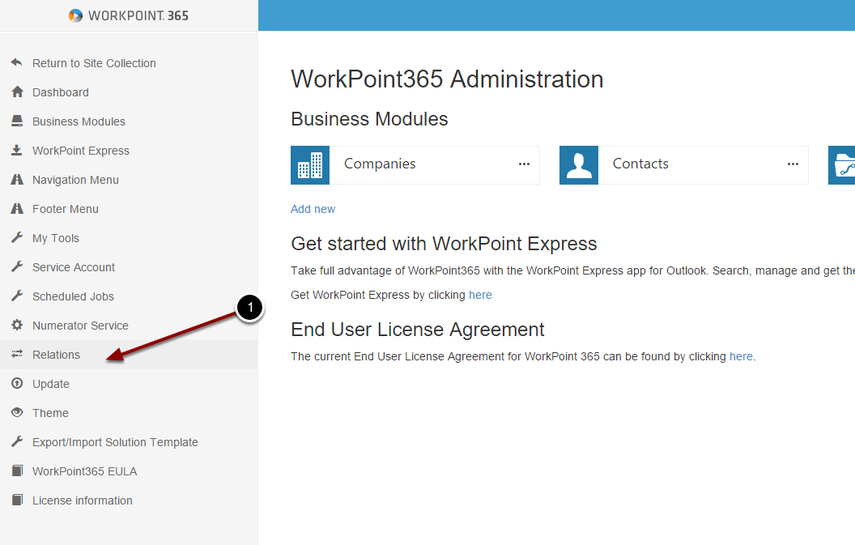Select WorkPoint Express in the sidebar

[81, 151]
